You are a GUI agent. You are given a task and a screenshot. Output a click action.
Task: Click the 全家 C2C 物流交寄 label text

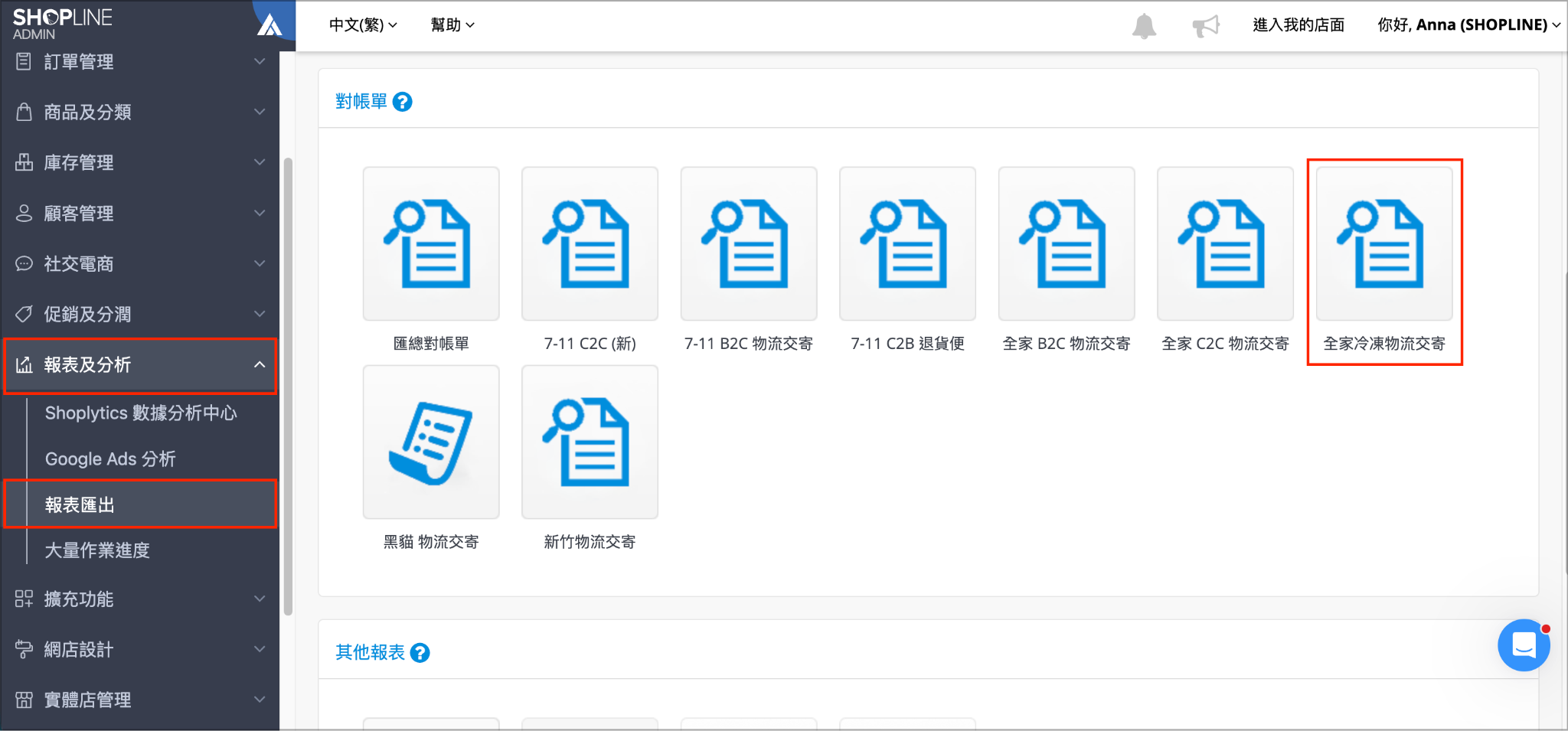click(x=1225, y=344)
